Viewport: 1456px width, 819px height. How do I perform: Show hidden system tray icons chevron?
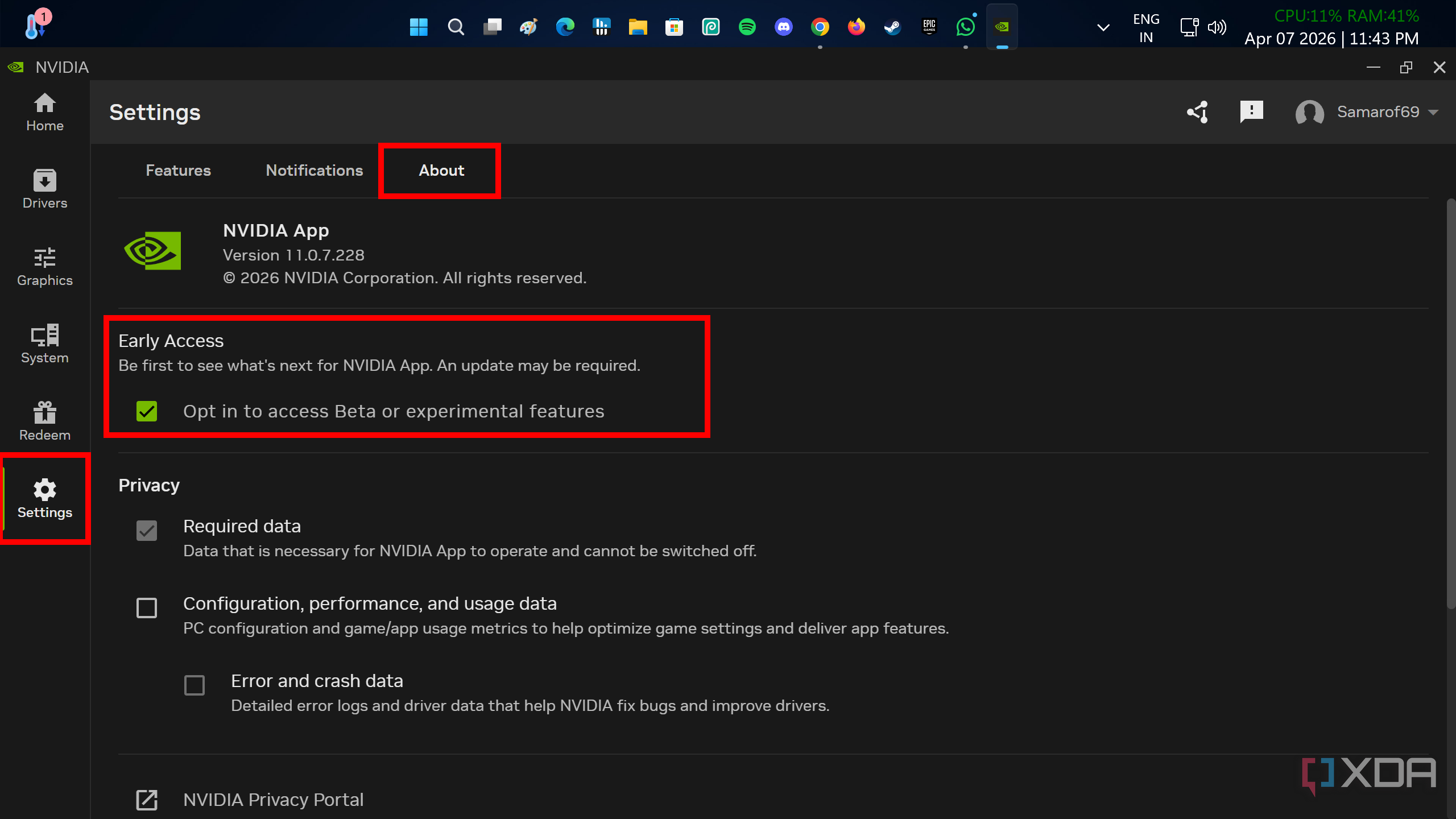1103,27
